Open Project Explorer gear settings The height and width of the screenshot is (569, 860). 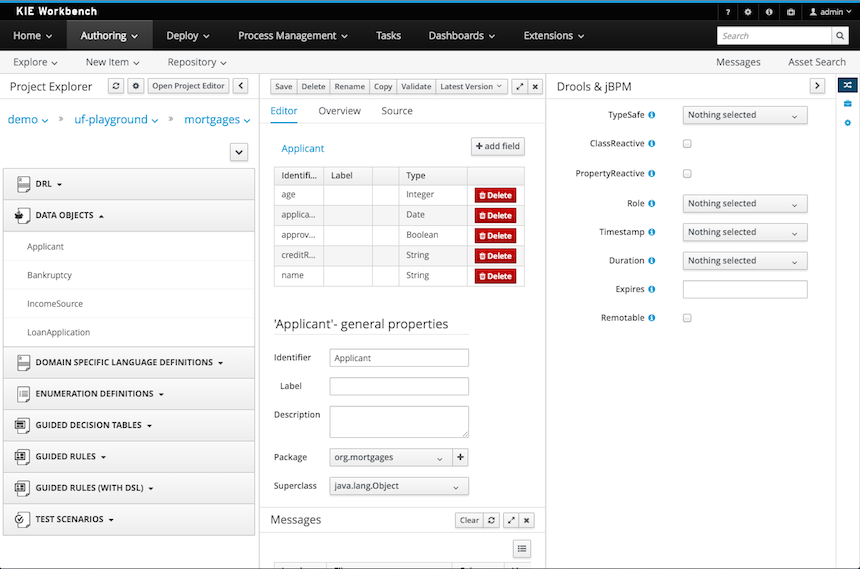pyautogui.click(x=136, y=87)
